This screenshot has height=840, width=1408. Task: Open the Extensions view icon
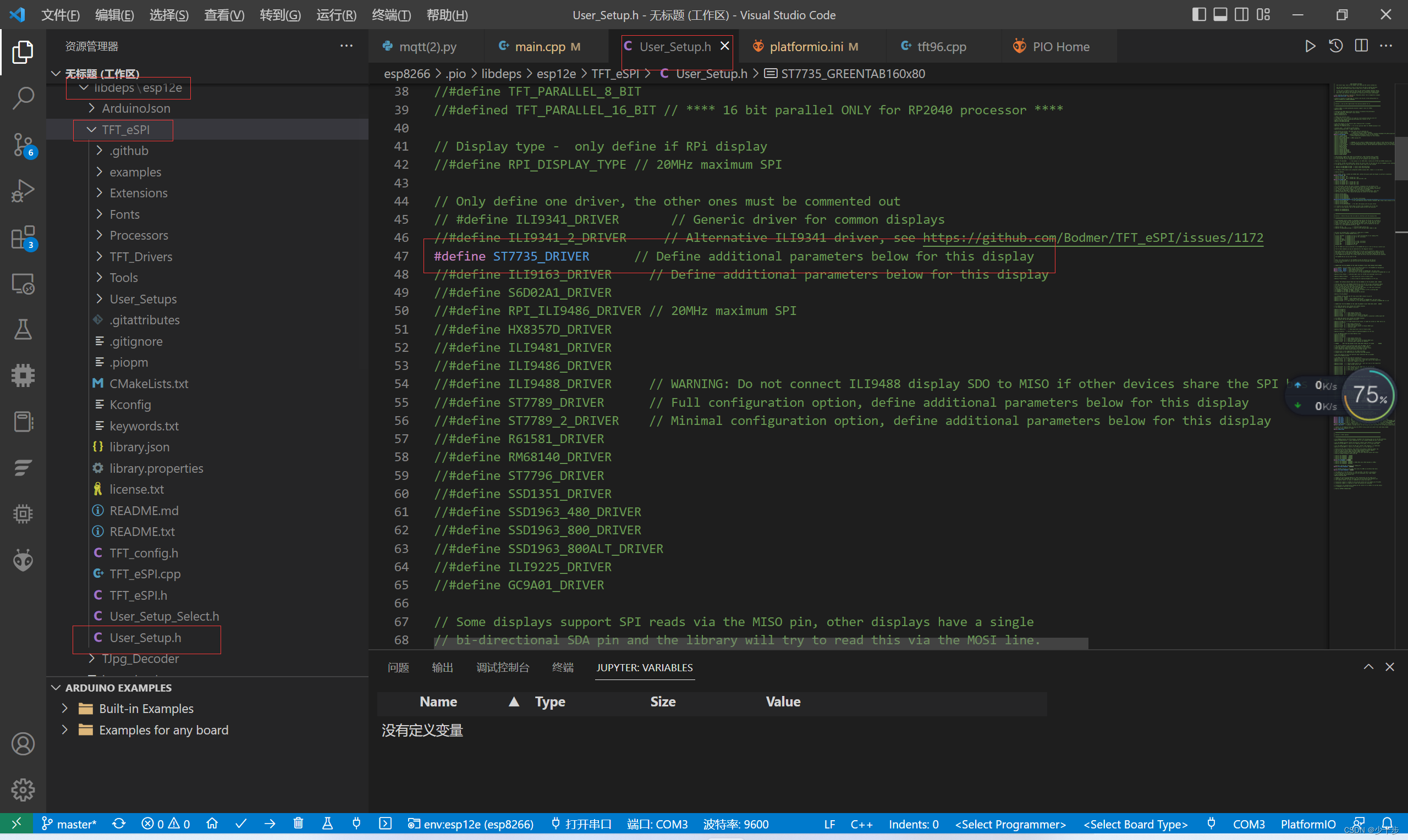[x=23, y=237]
